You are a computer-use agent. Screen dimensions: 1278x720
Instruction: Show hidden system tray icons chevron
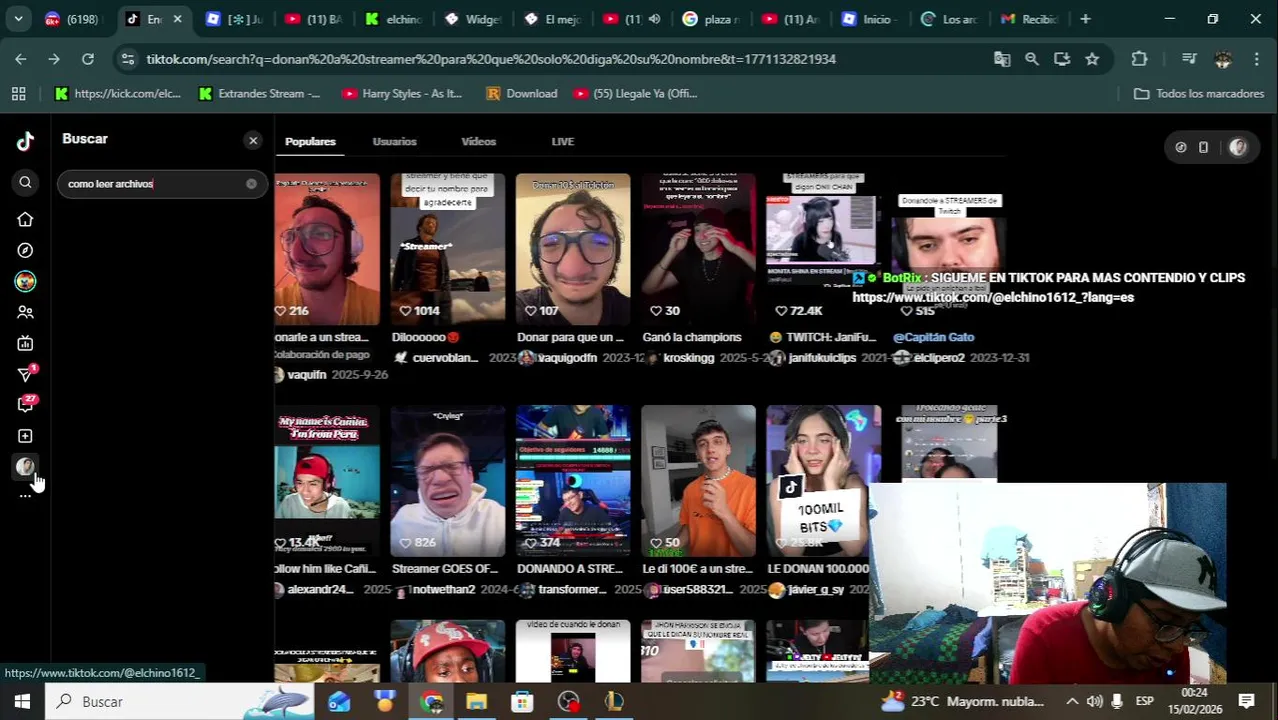click(x=1072, y=702)
